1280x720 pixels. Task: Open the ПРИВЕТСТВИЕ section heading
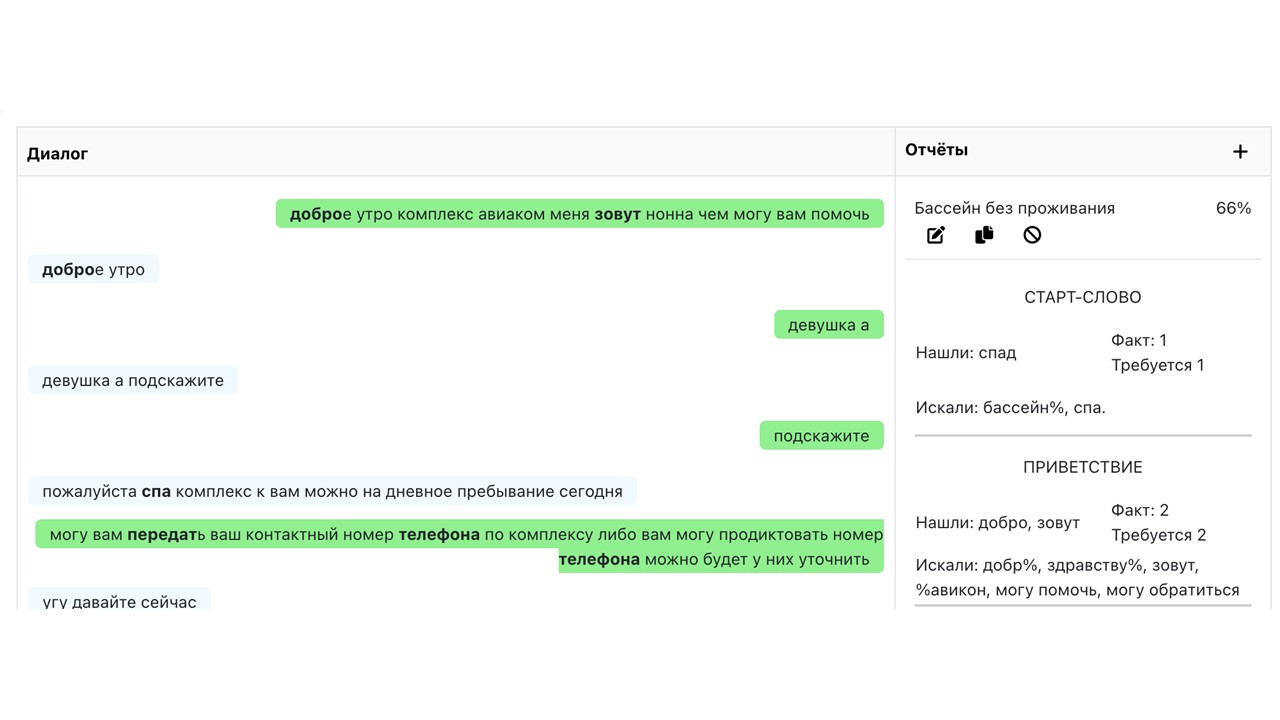click(1082, 467)
